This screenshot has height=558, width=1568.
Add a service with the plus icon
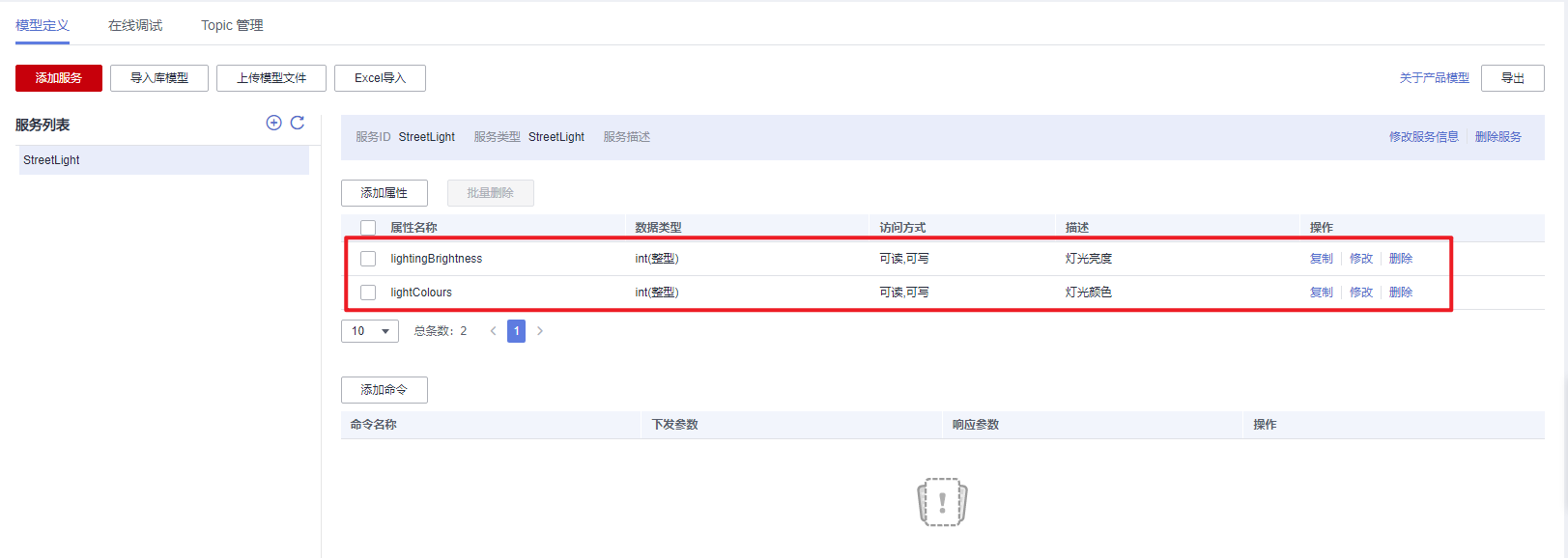(x=273, y=123)
